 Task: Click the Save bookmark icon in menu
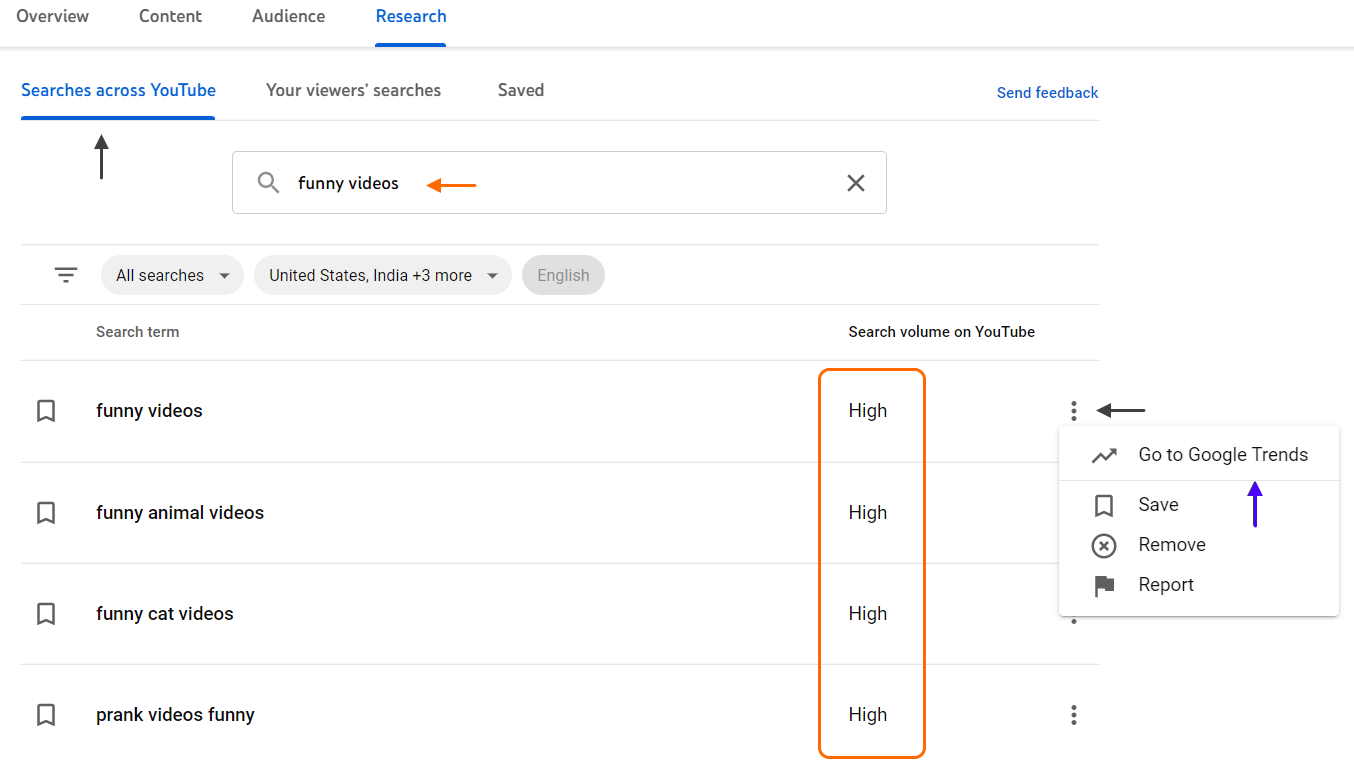1104,505
